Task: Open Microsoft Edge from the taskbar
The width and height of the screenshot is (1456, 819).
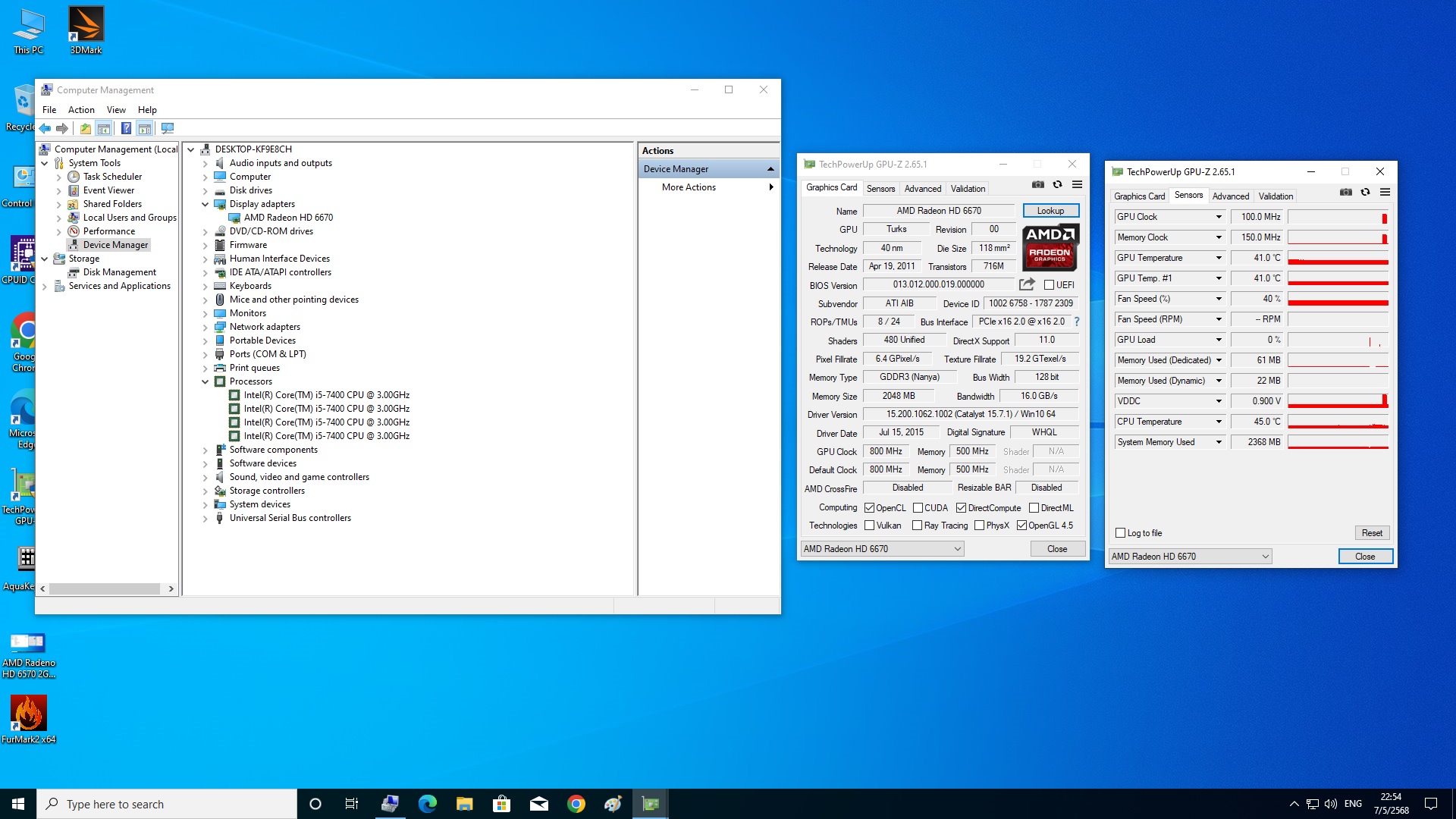Action: 427,804
